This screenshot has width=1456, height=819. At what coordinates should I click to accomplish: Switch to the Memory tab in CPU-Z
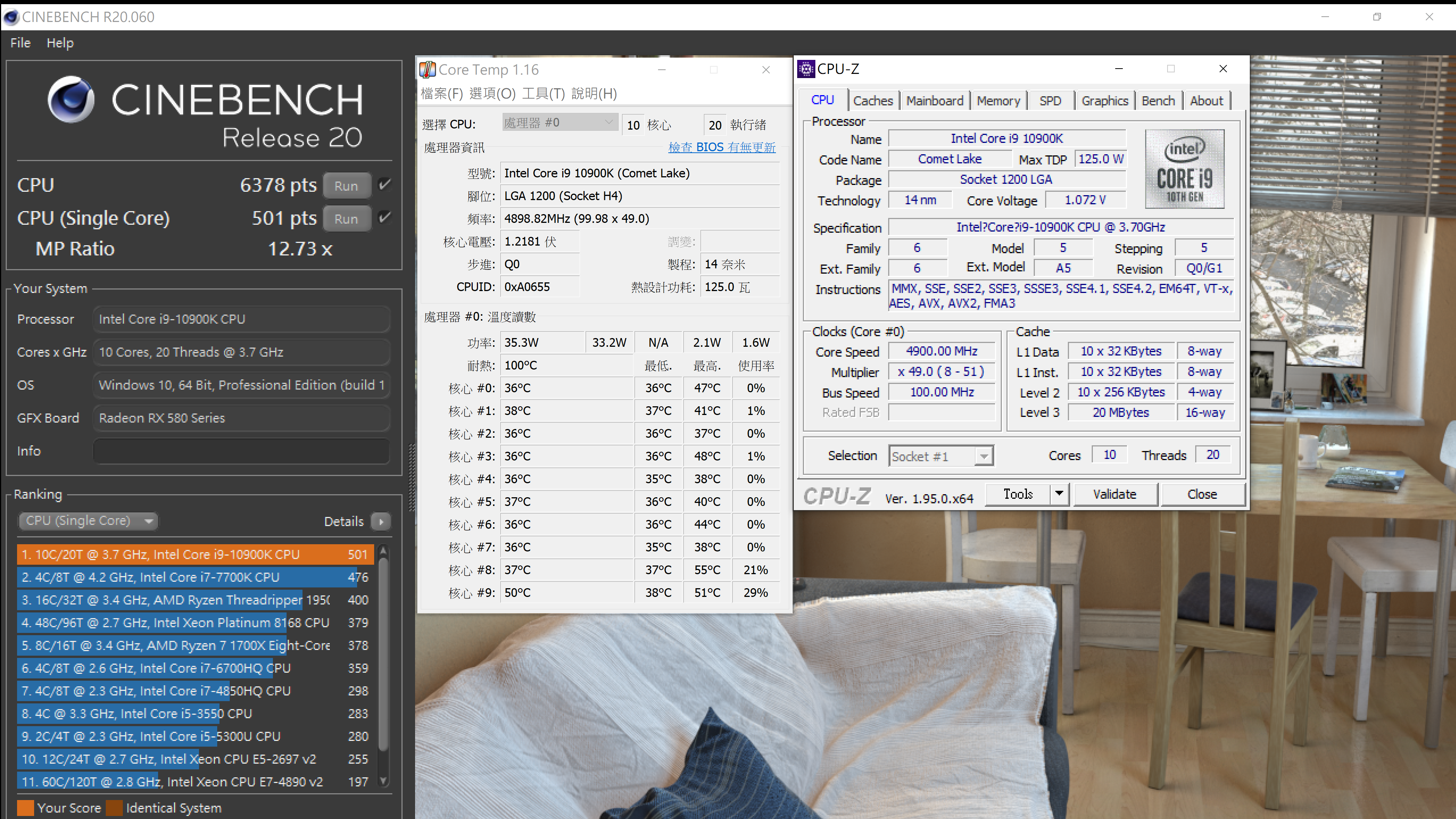click(998, 100)
